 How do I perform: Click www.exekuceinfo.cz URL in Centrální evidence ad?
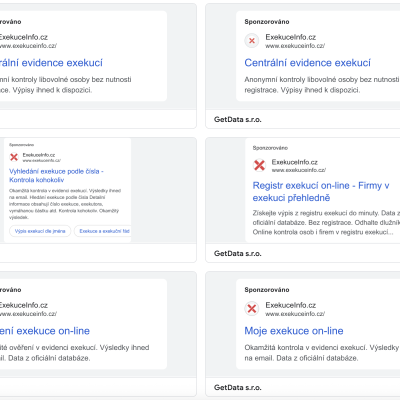click(295, 46)
